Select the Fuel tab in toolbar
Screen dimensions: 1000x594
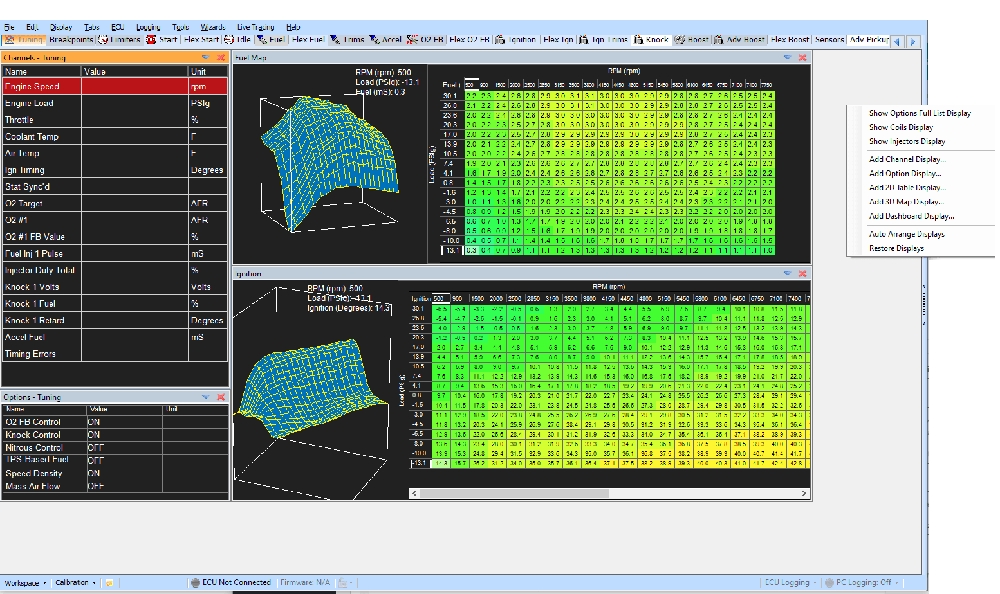pos(268,40)
